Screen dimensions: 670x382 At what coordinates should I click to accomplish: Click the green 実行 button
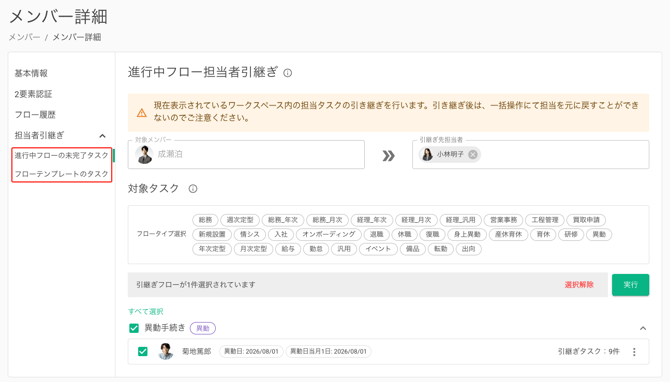coord(630,285)
